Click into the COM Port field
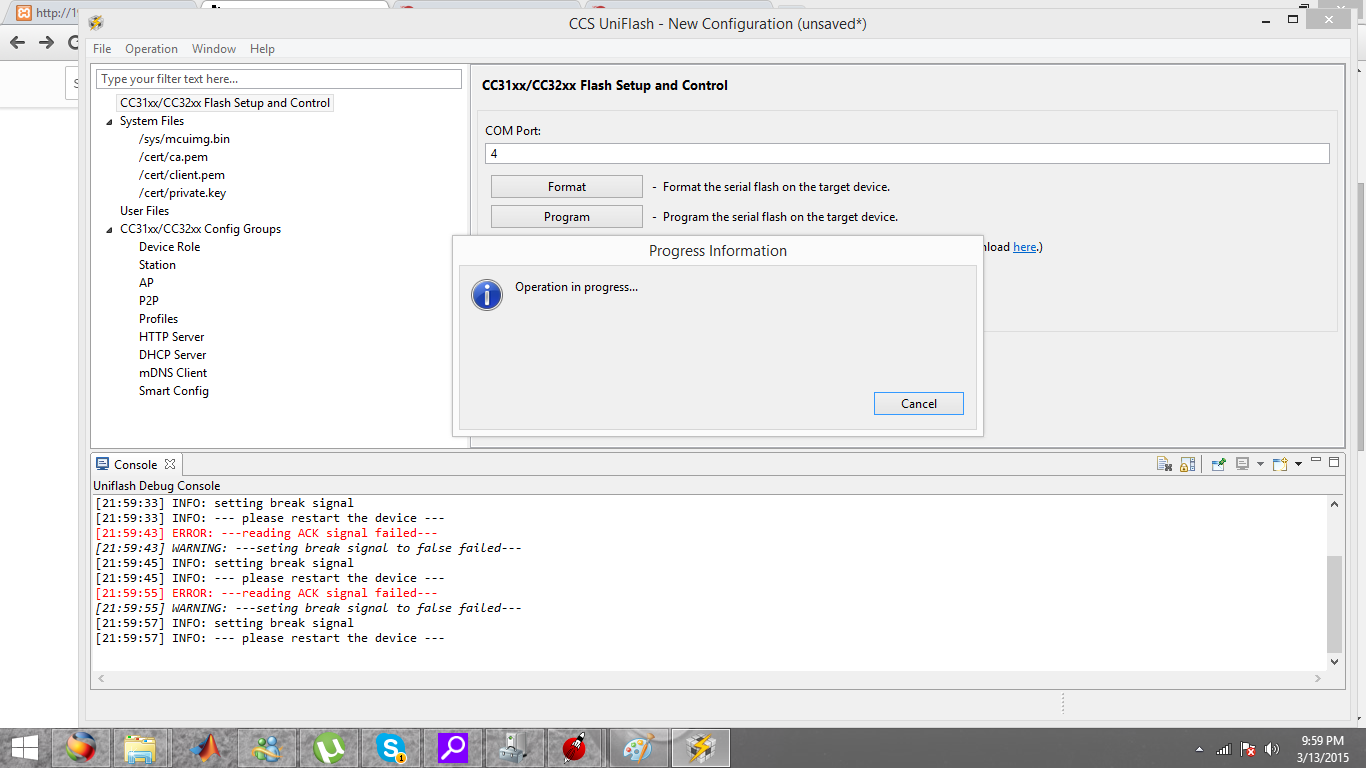This screenshot has height=768, width=1366. click(907, 154)
